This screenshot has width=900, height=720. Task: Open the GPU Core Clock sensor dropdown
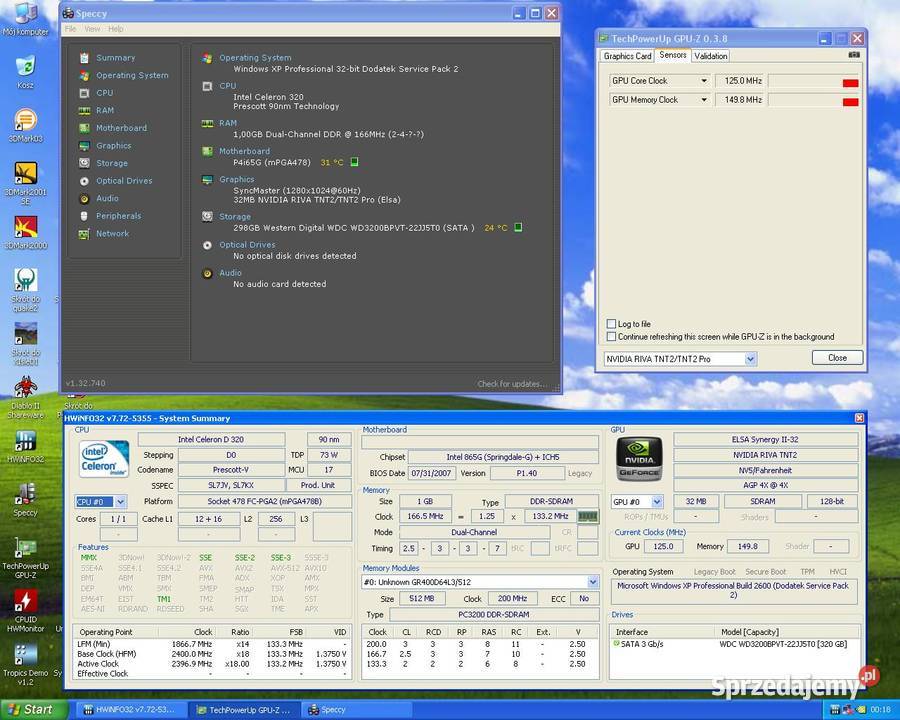[704, 81]
